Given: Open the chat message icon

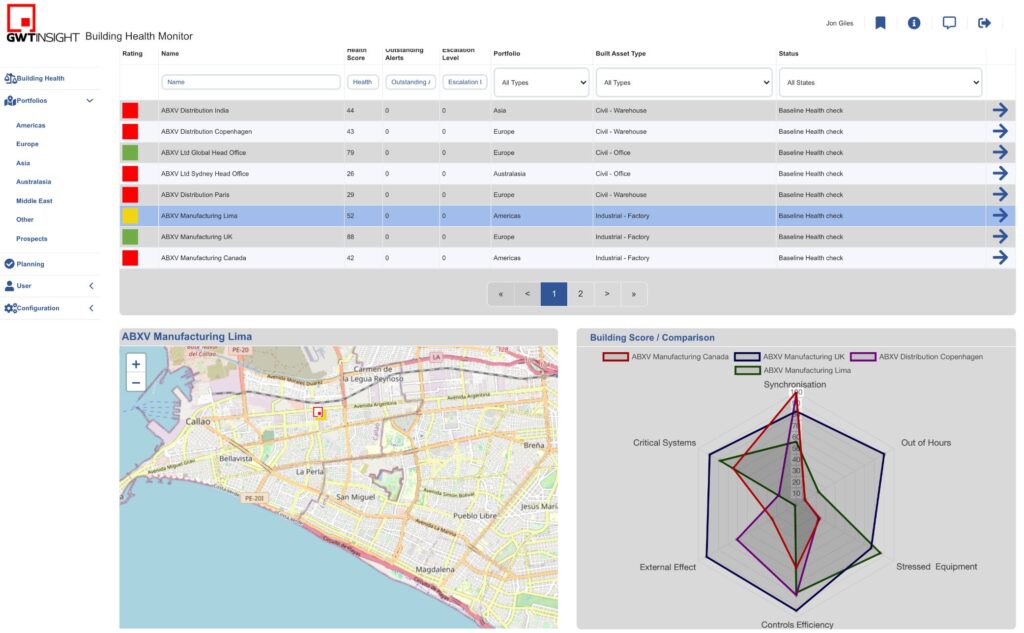Looking at the screenshot, I should [x=949, y=23].
